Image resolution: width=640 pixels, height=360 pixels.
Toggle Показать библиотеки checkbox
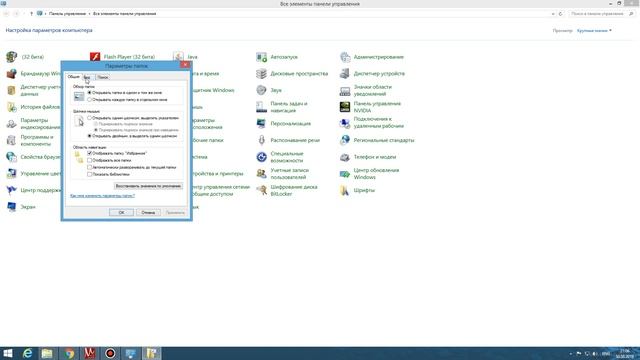tap(89, 174)
